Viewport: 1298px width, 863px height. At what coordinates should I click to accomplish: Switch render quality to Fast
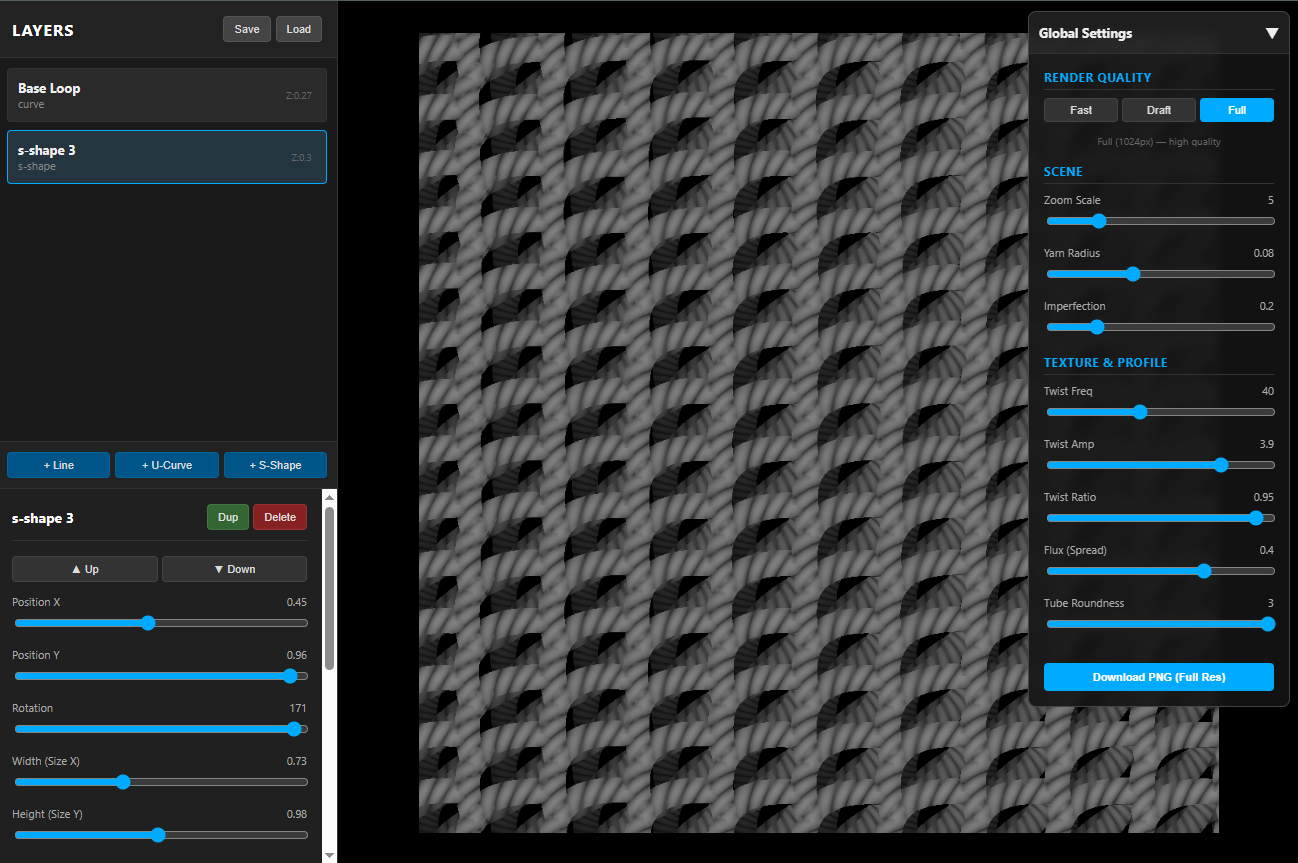coord(1080,110)
